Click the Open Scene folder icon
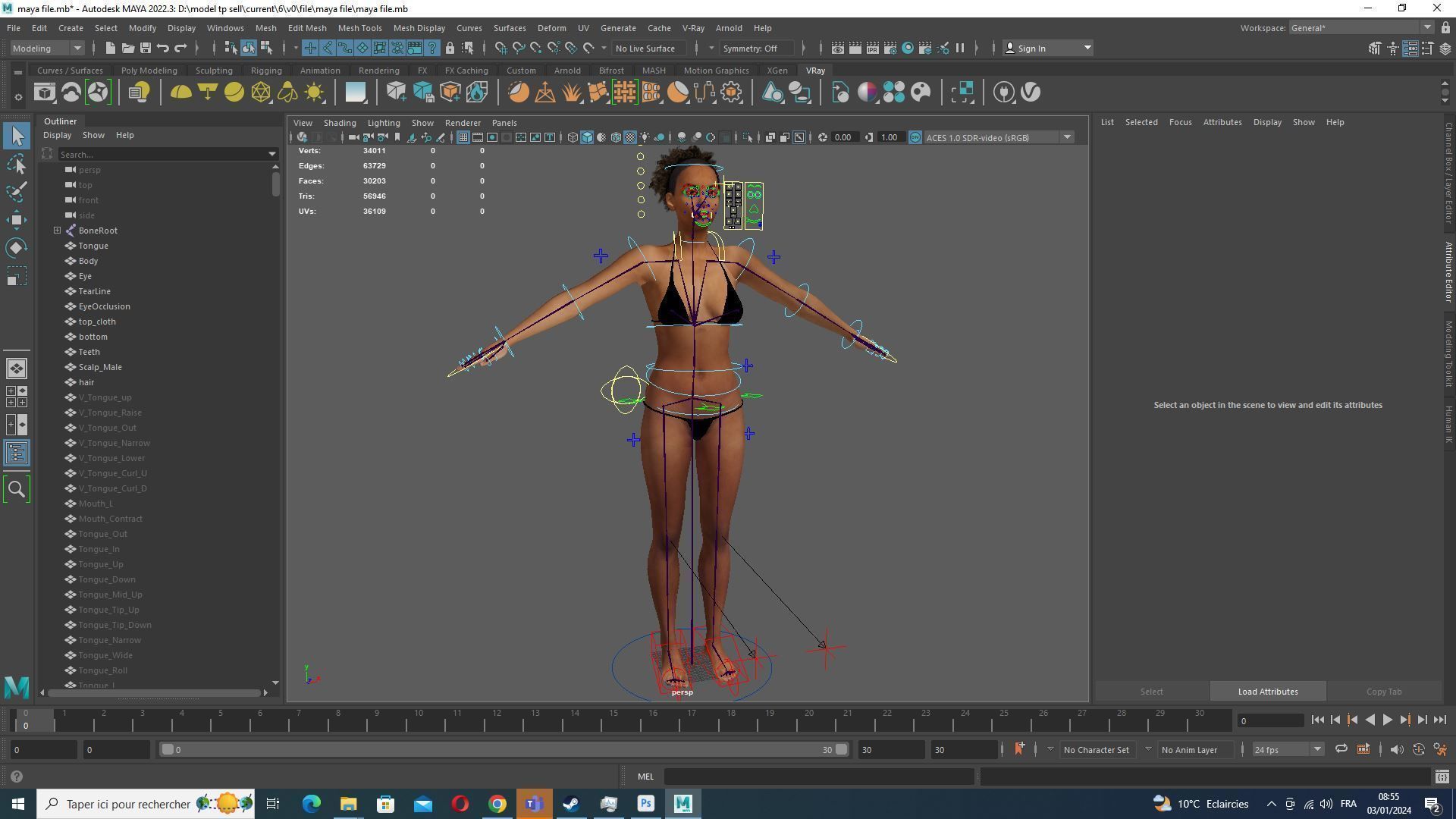The height and width of the screenshot is (819, 1456). (x=127, y=49)
